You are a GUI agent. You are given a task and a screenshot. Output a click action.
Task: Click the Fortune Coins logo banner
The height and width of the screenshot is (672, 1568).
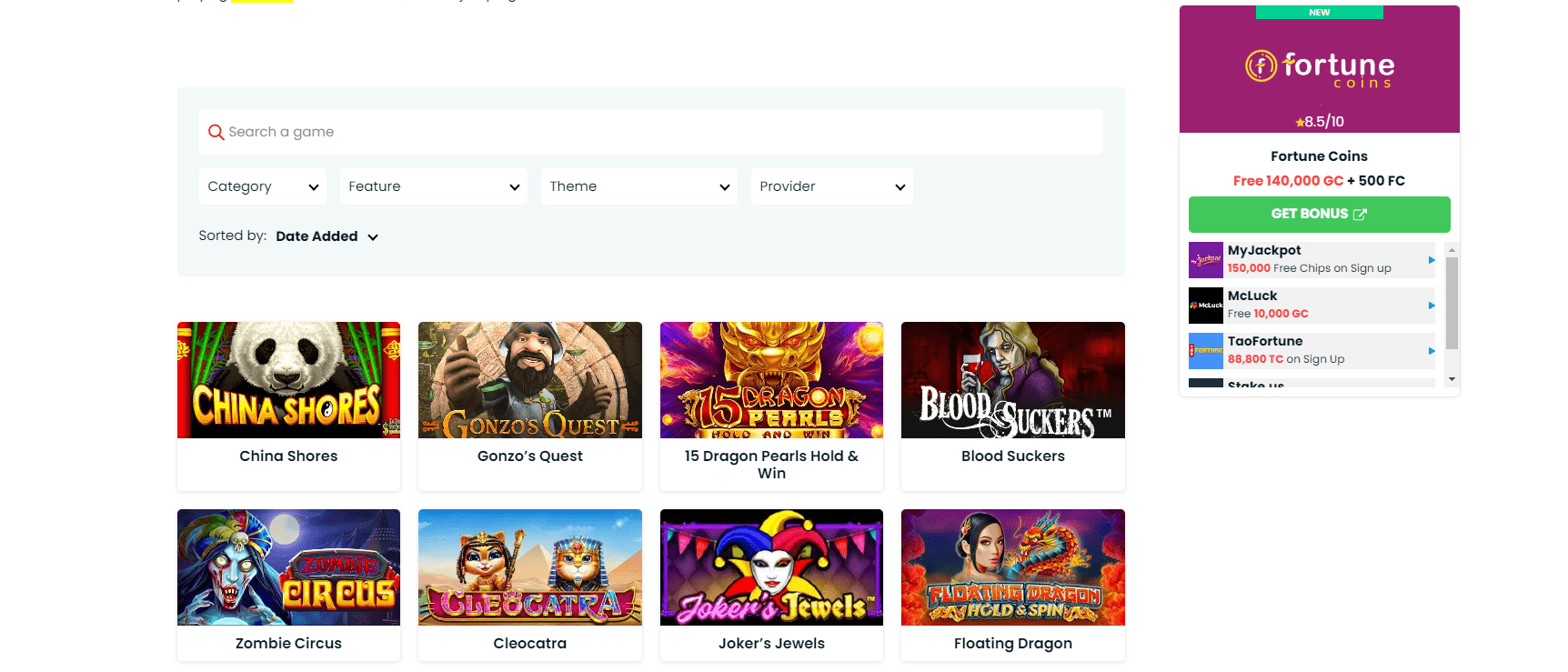point(1319,70)
